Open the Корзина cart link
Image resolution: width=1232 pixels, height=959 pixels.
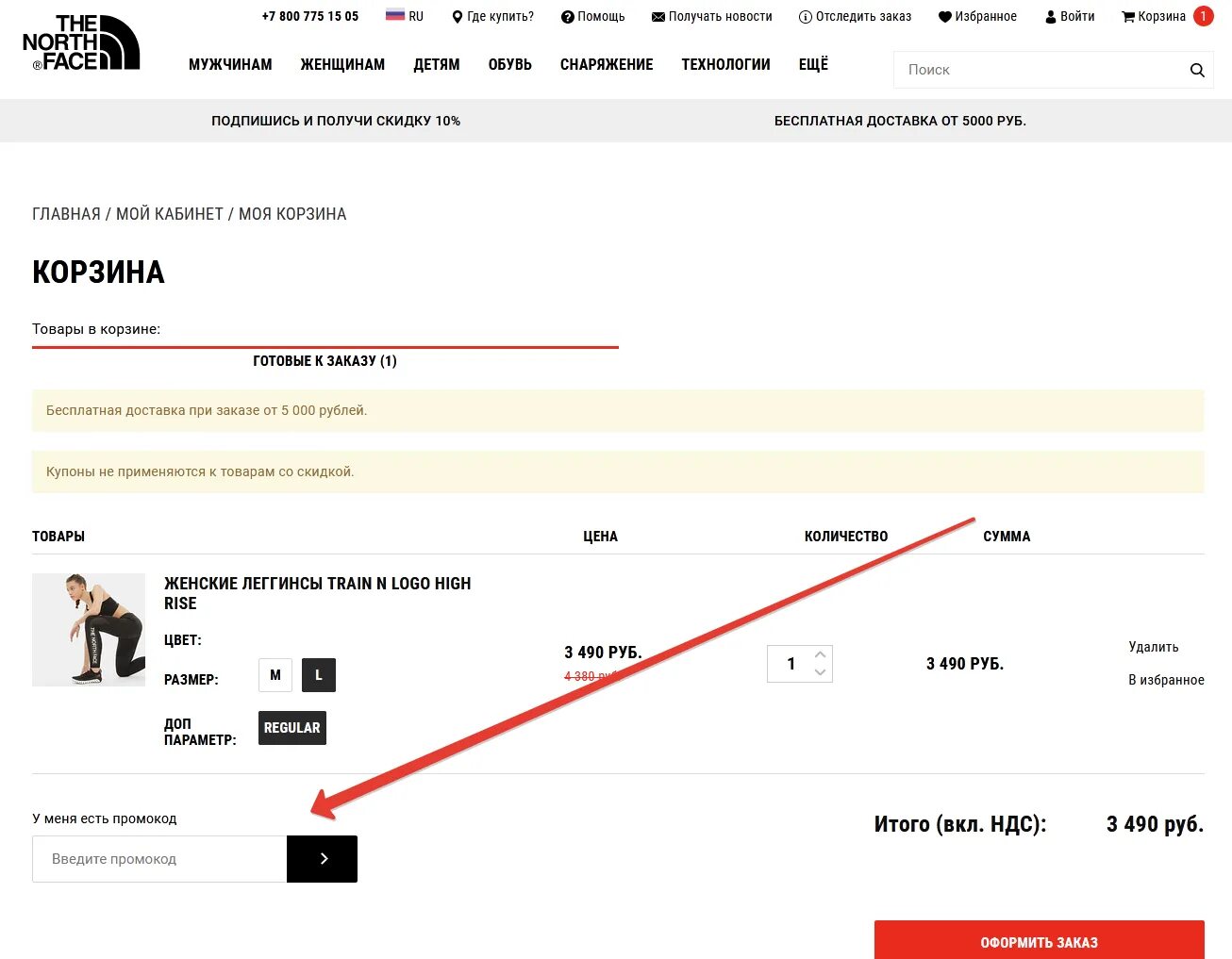pos(1153,16)
